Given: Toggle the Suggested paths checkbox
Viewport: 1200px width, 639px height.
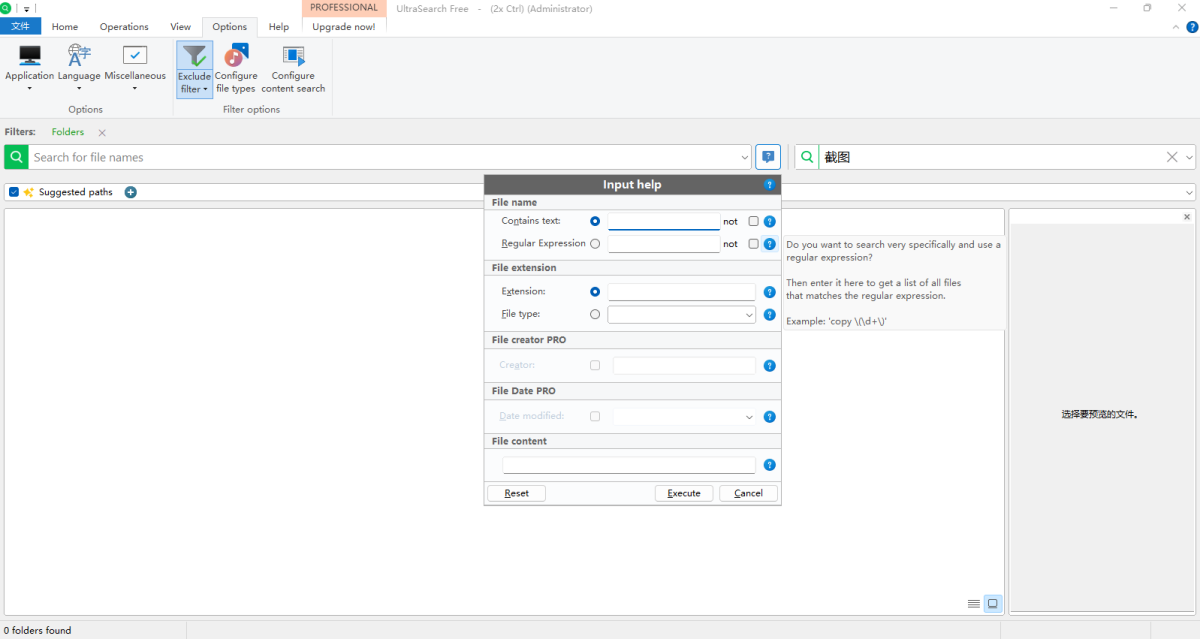Looking at the screenshot, I should [14, 192].
